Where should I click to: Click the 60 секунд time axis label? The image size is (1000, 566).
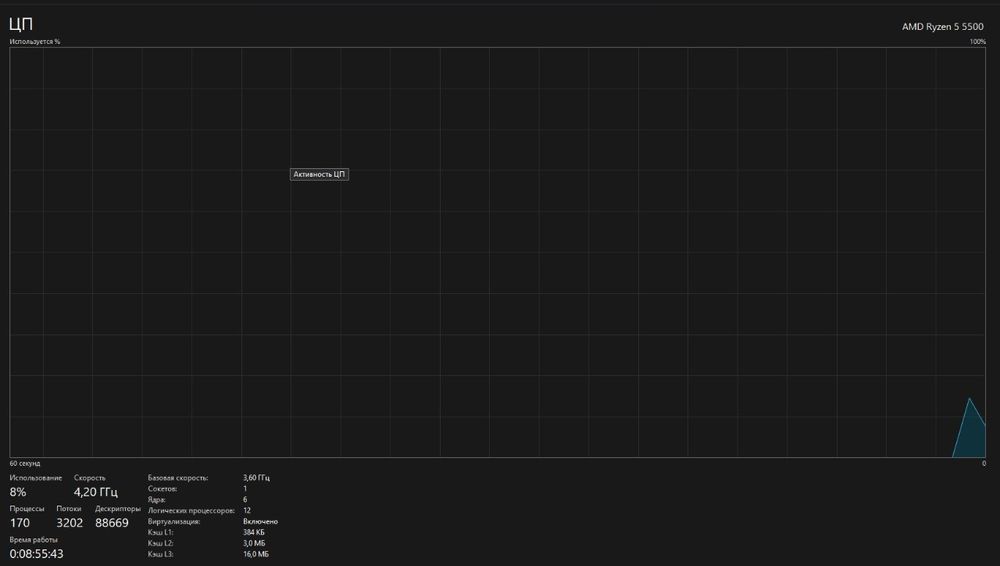[x=25, y=463]
